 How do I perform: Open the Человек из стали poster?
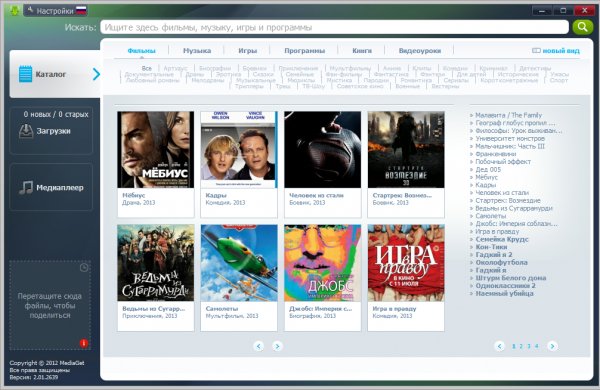(323, 150)
